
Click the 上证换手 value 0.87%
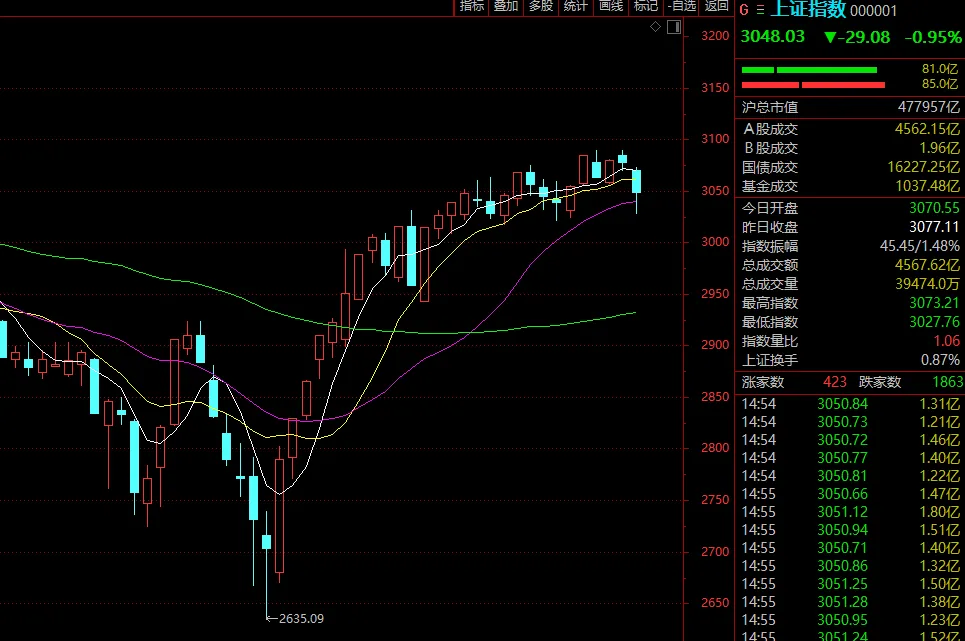coord(940,360)
